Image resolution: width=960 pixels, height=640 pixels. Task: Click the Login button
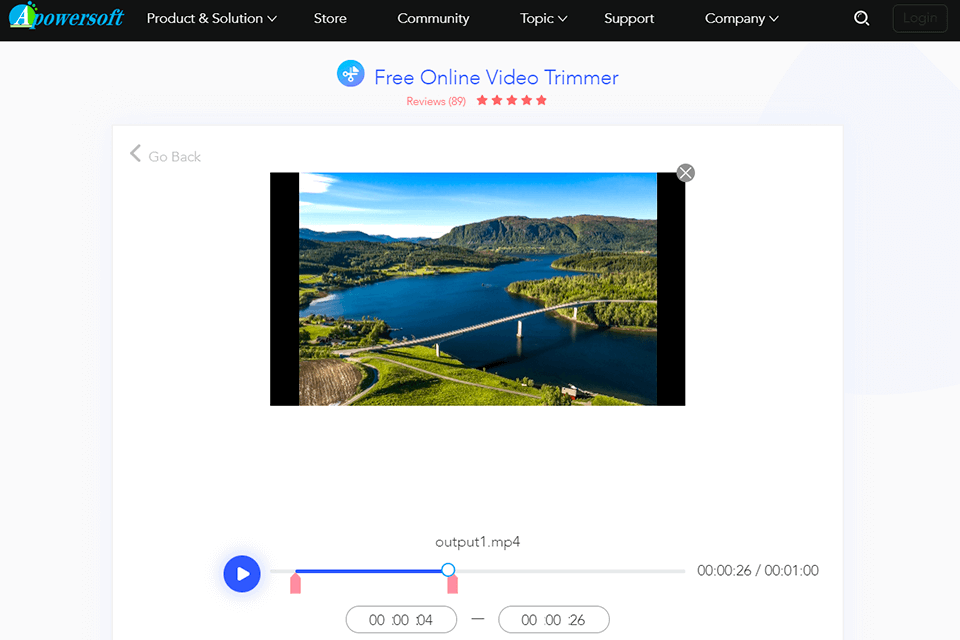pos(920,18)
